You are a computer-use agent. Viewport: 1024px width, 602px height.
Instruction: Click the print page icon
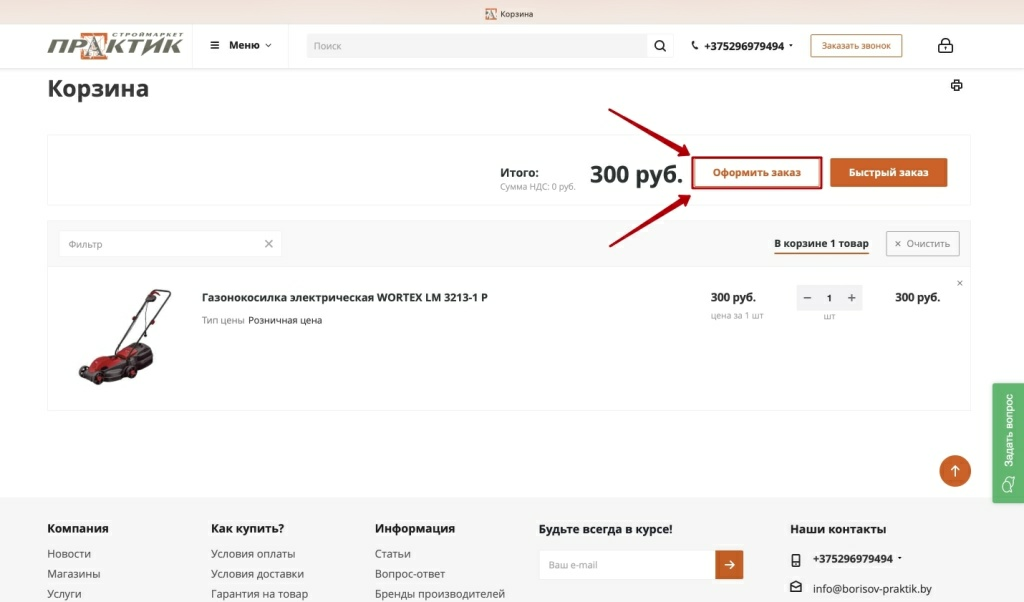(956, 86)
